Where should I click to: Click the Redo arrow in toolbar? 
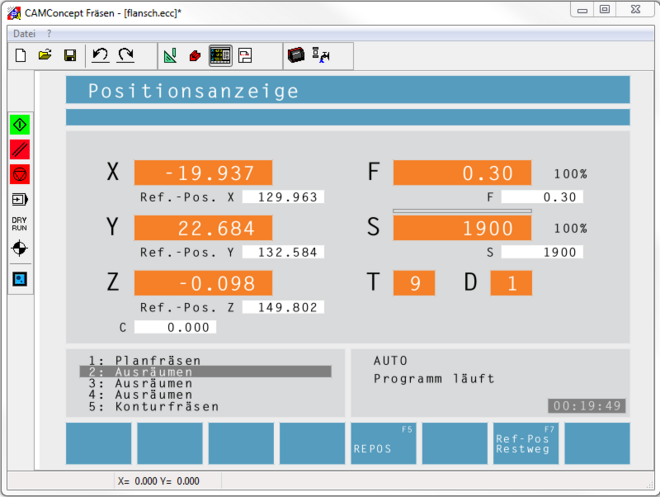tap(126, 55)
